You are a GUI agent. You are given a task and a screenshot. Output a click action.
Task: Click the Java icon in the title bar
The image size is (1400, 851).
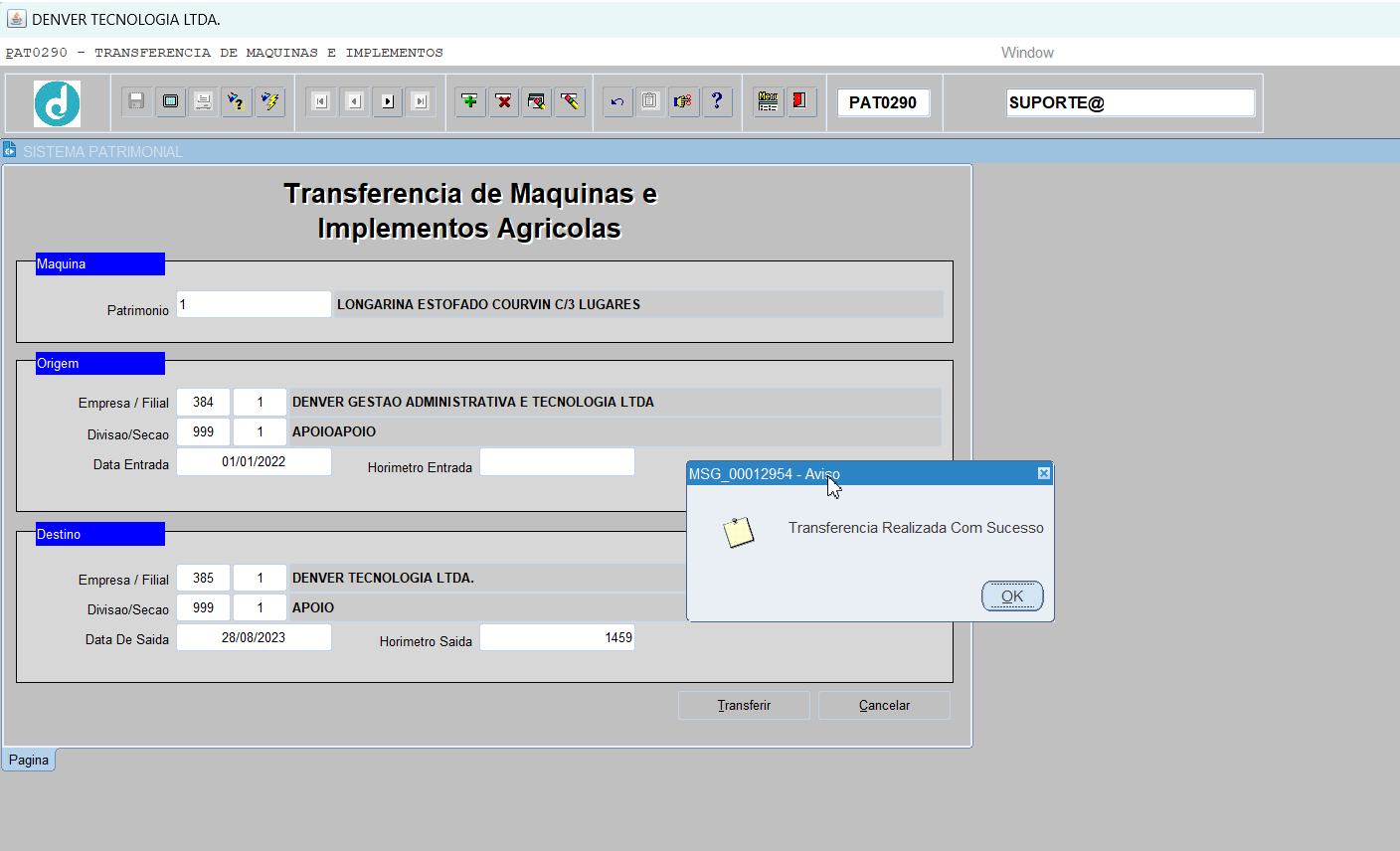(x=16, y=19)
